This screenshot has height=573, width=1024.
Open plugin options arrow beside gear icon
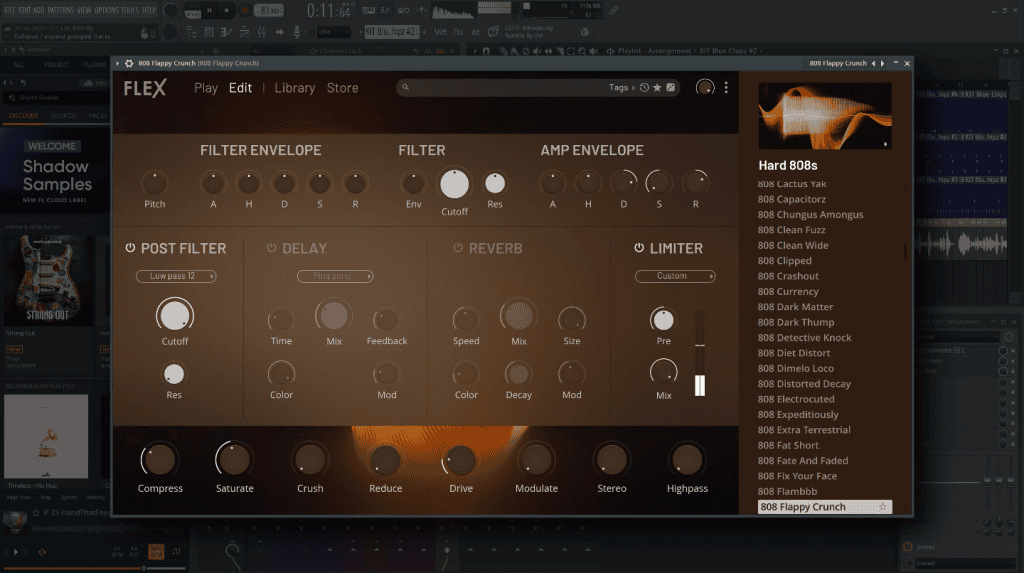pyautogui.click(x=118, y=63)
